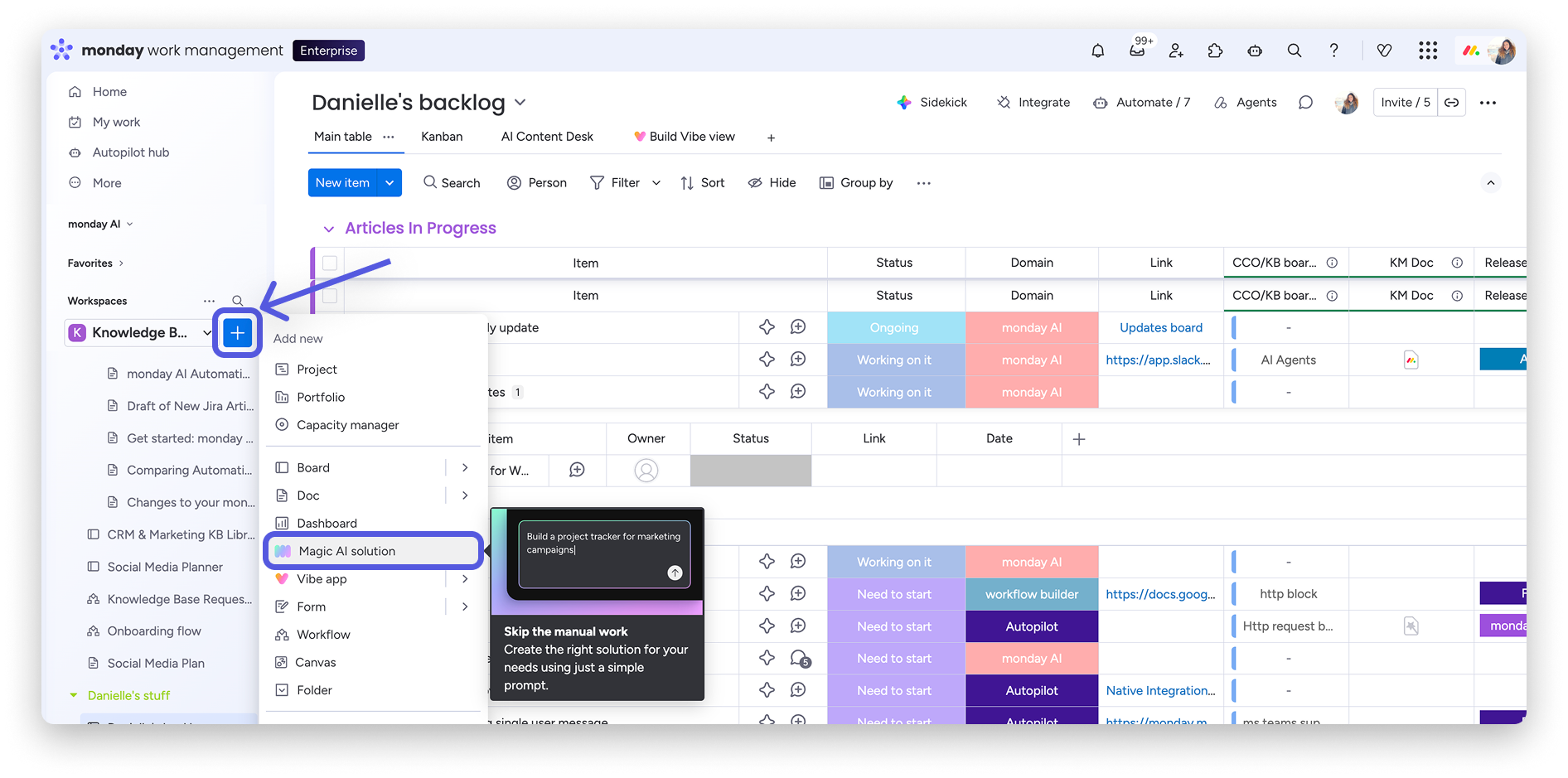Click the empty Owner avatar in subitem row
The height and width of the screenshot is (778, 1568).
tap(646, 471)
